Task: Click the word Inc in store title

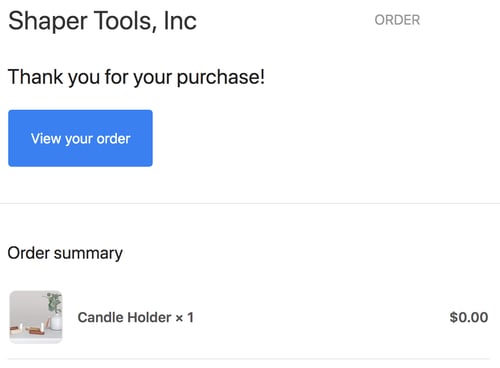Action: coord(180,21)
